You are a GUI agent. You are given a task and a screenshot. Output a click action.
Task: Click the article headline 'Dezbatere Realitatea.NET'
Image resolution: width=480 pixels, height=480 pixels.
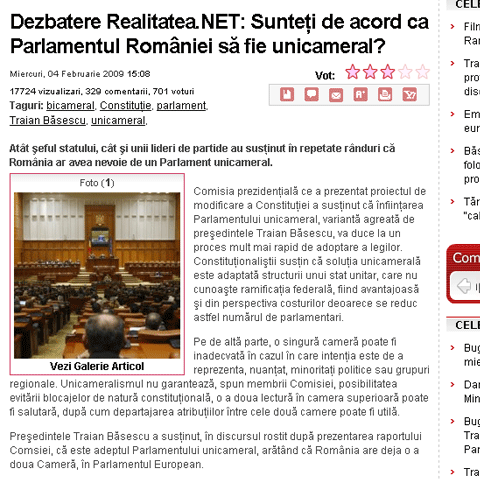pos(220,34)
